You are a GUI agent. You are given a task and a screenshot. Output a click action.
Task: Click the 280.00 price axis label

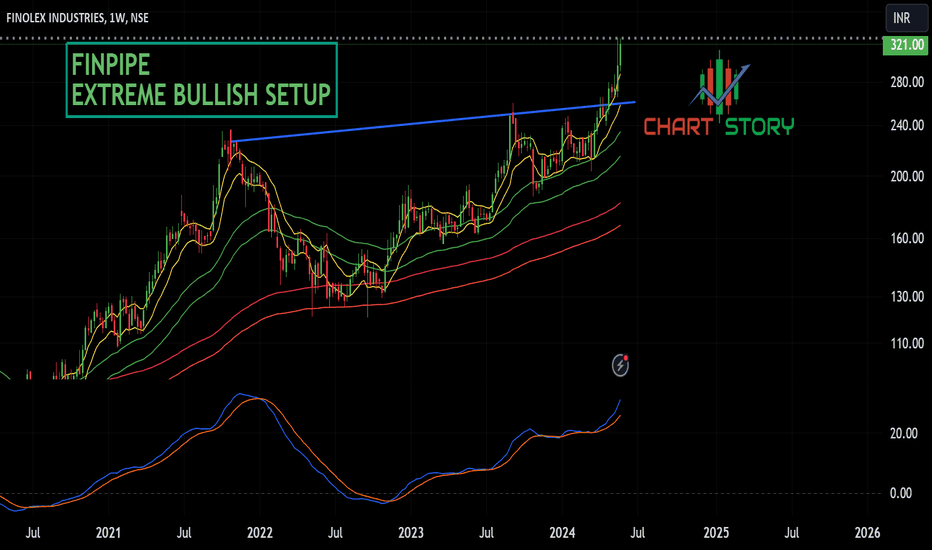coord(907,82)
